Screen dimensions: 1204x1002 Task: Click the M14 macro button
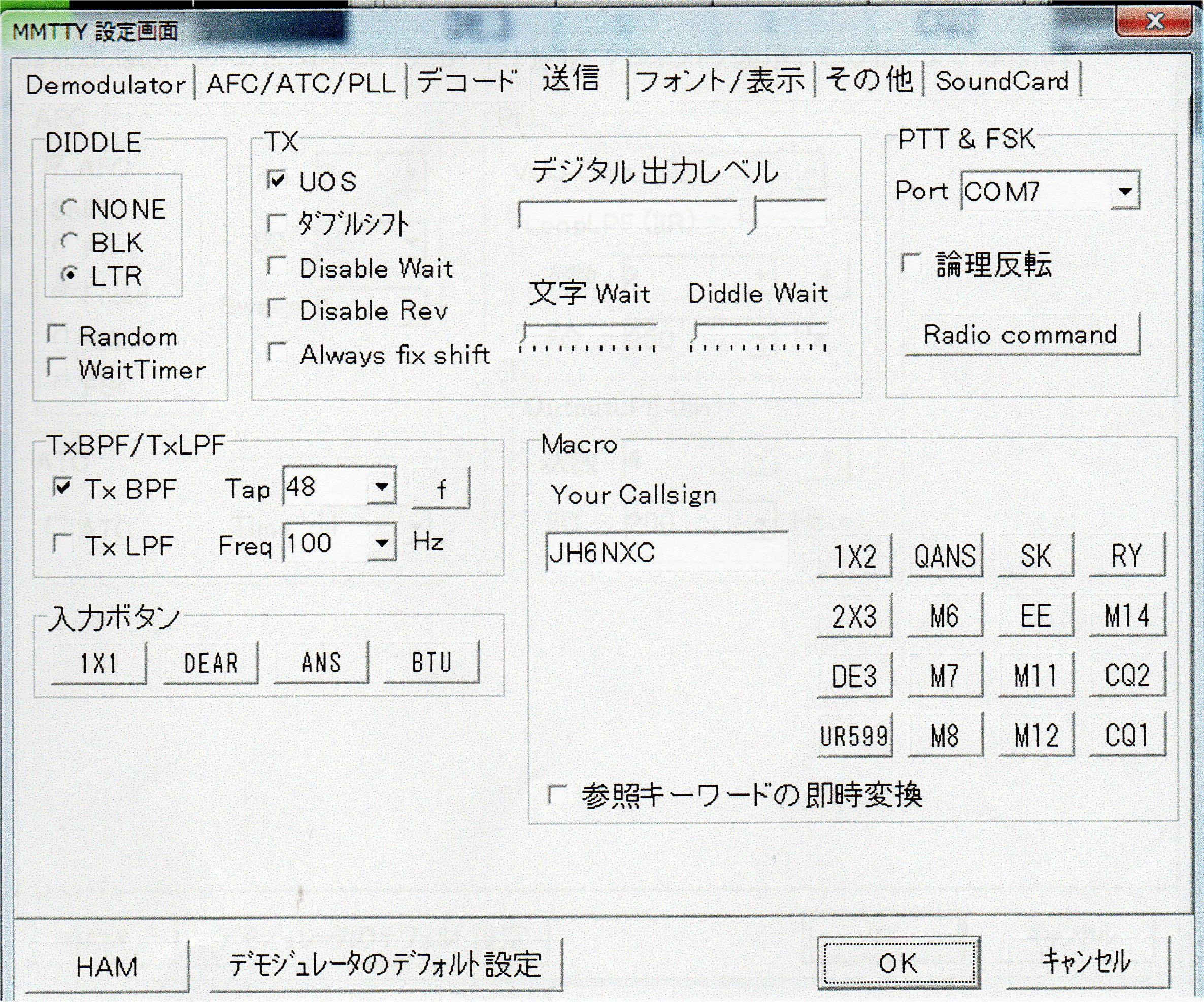coord(1127,615)
